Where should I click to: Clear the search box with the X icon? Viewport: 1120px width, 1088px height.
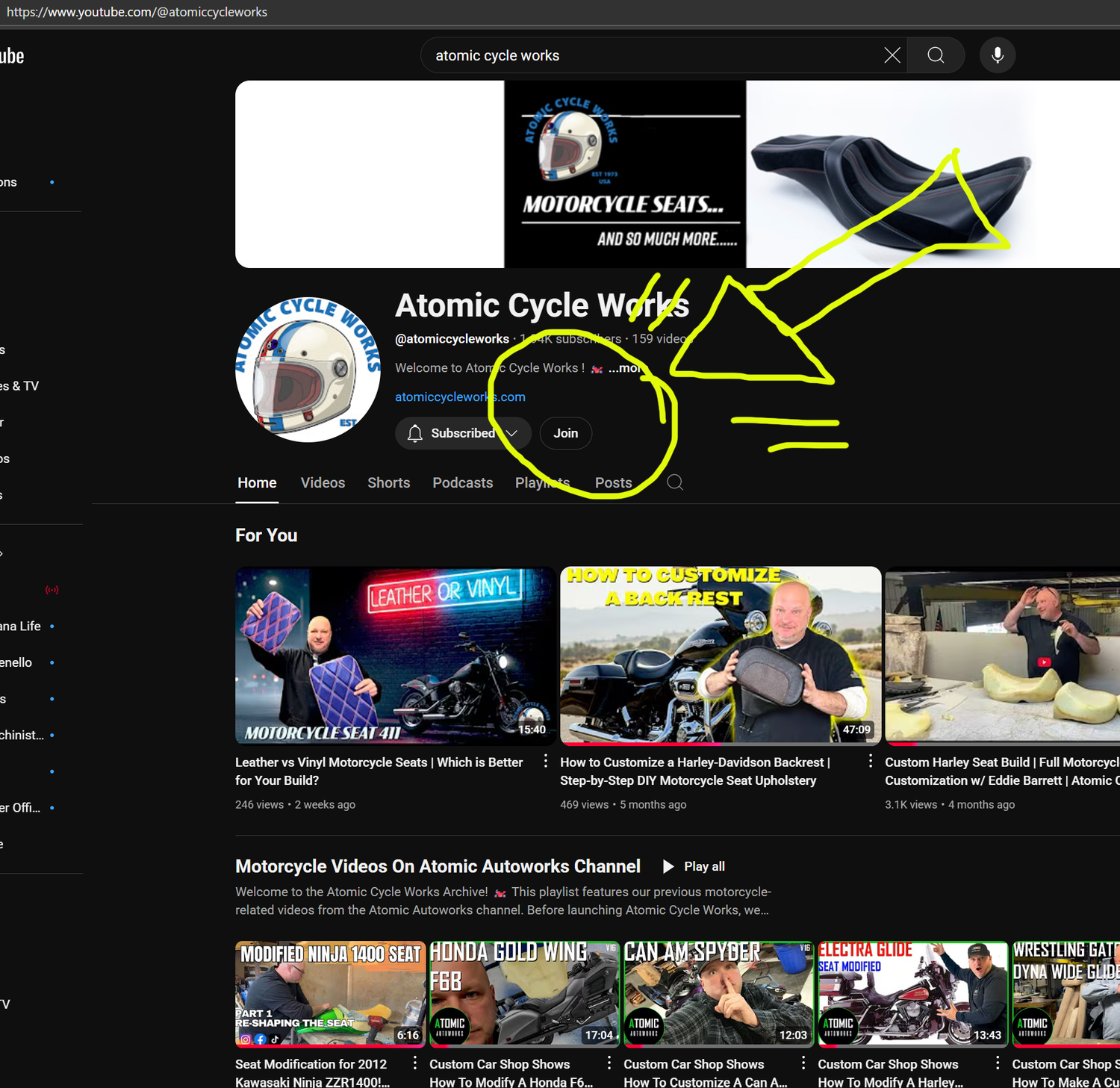click(892, 55)
